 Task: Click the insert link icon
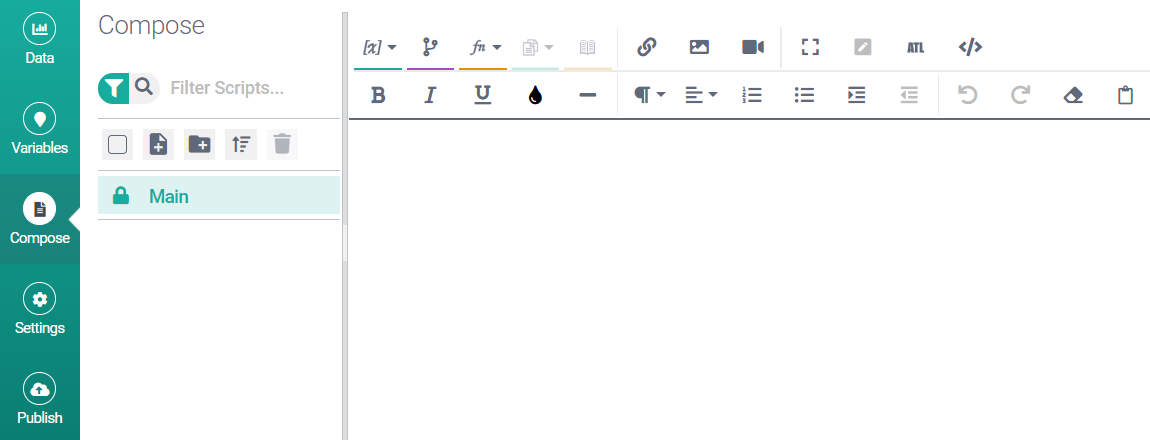(x=647, y=47)
